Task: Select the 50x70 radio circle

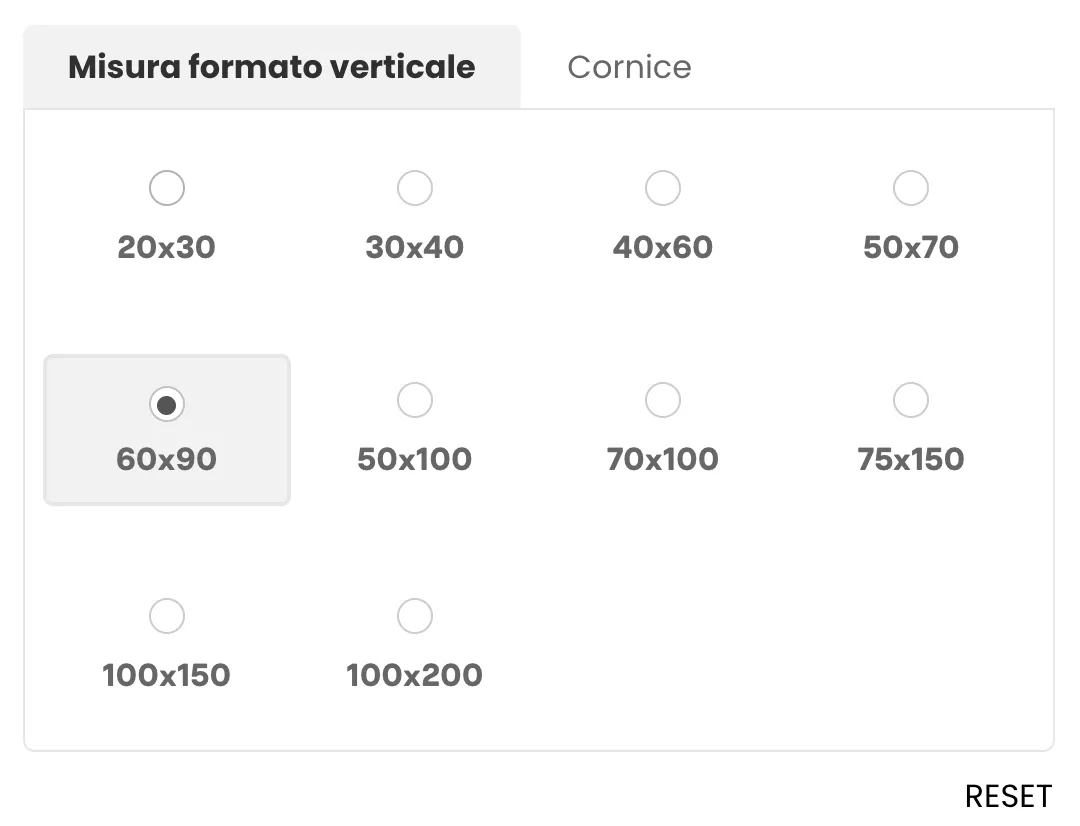Action: click(x=910, y=188)
